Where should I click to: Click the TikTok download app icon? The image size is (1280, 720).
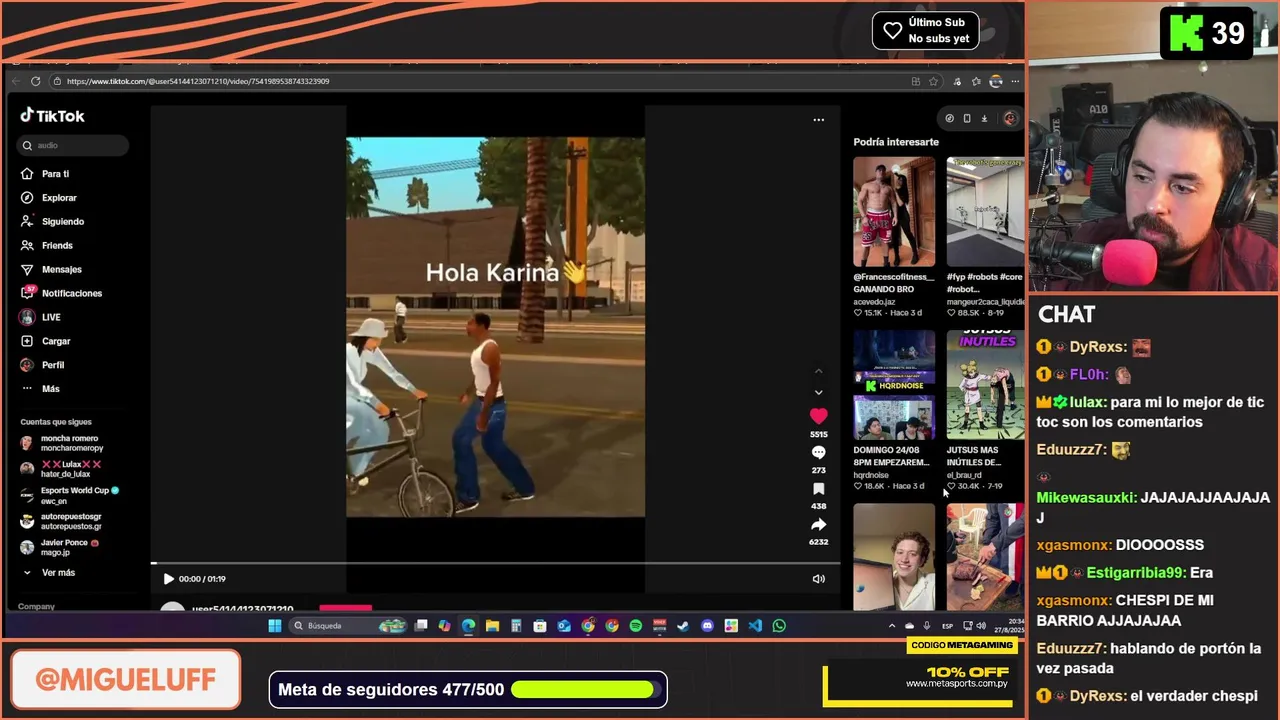pyautogui.click(x=984, y=119)
